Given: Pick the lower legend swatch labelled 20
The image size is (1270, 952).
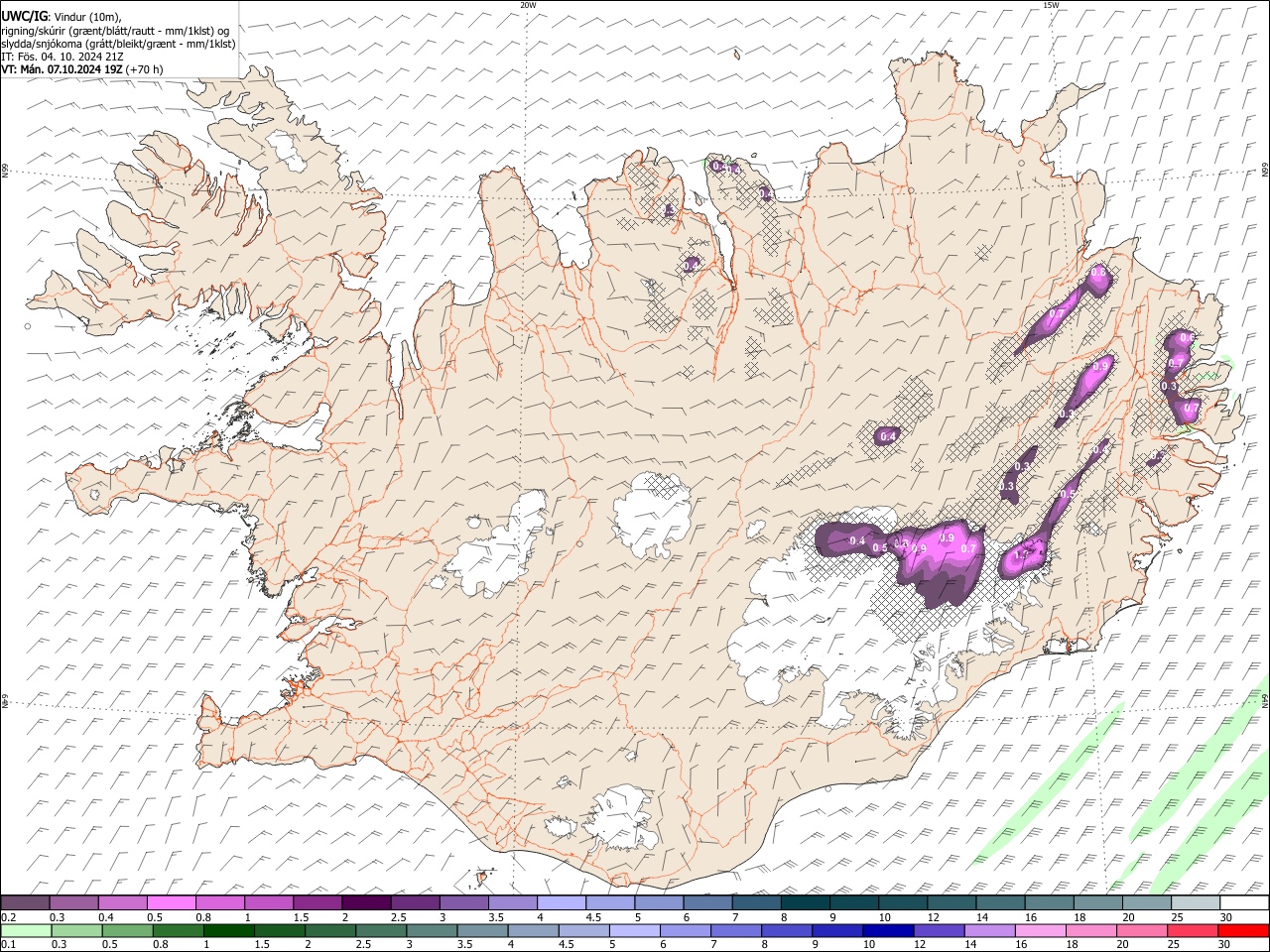Looking at the screenshot, I should click(x=1142, y=930).
